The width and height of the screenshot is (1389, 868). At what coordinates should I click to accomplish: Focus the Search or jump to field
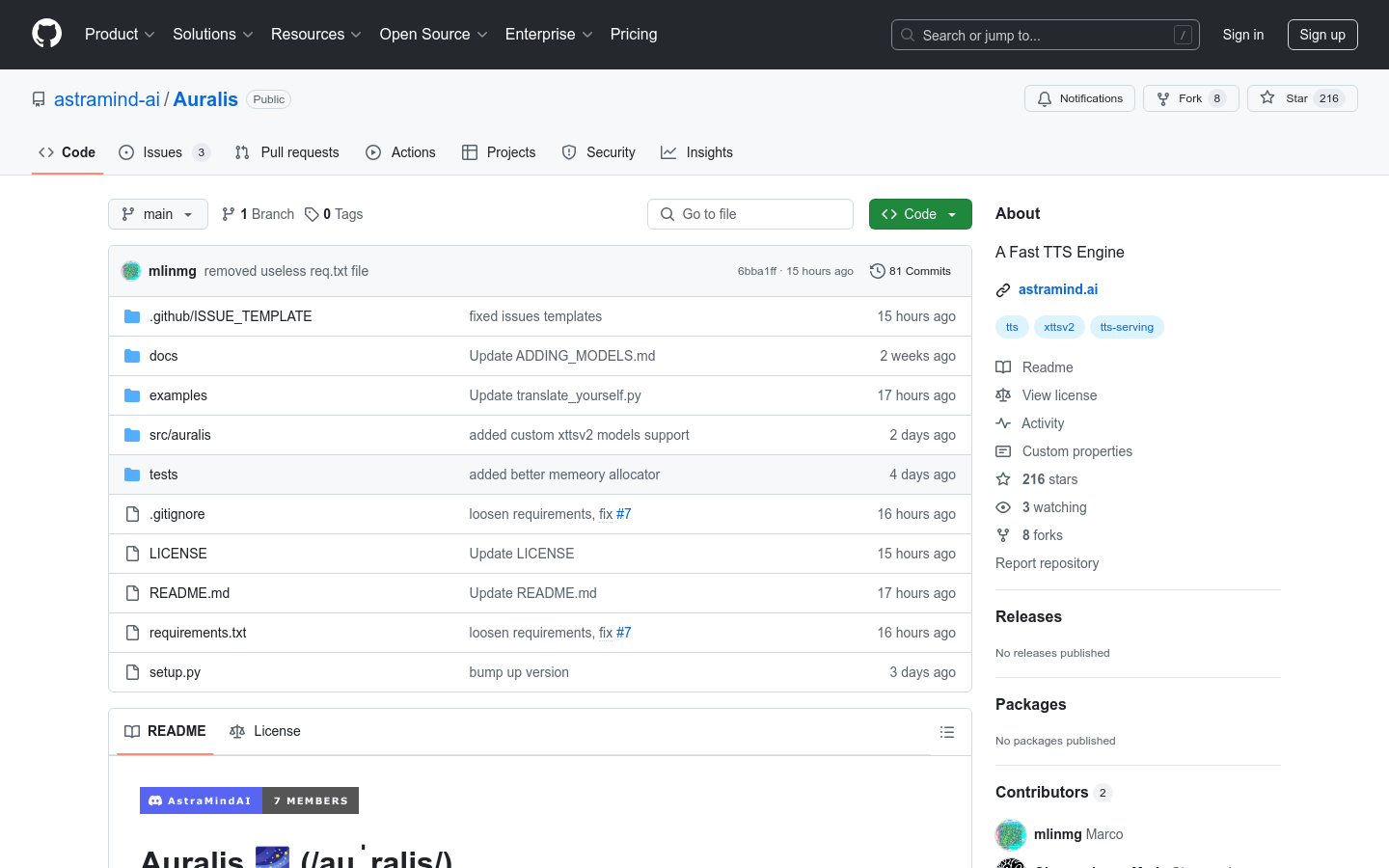1046,35
